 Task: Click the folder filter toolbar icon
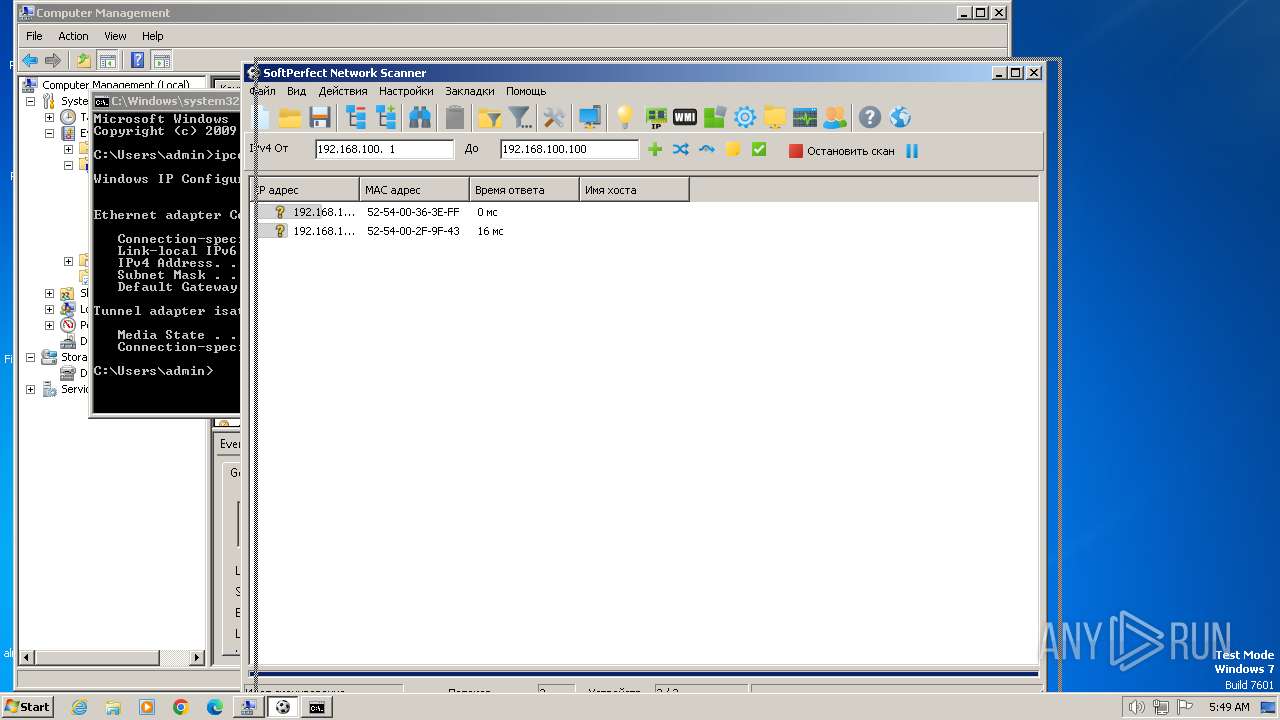(x=489, y=118)
